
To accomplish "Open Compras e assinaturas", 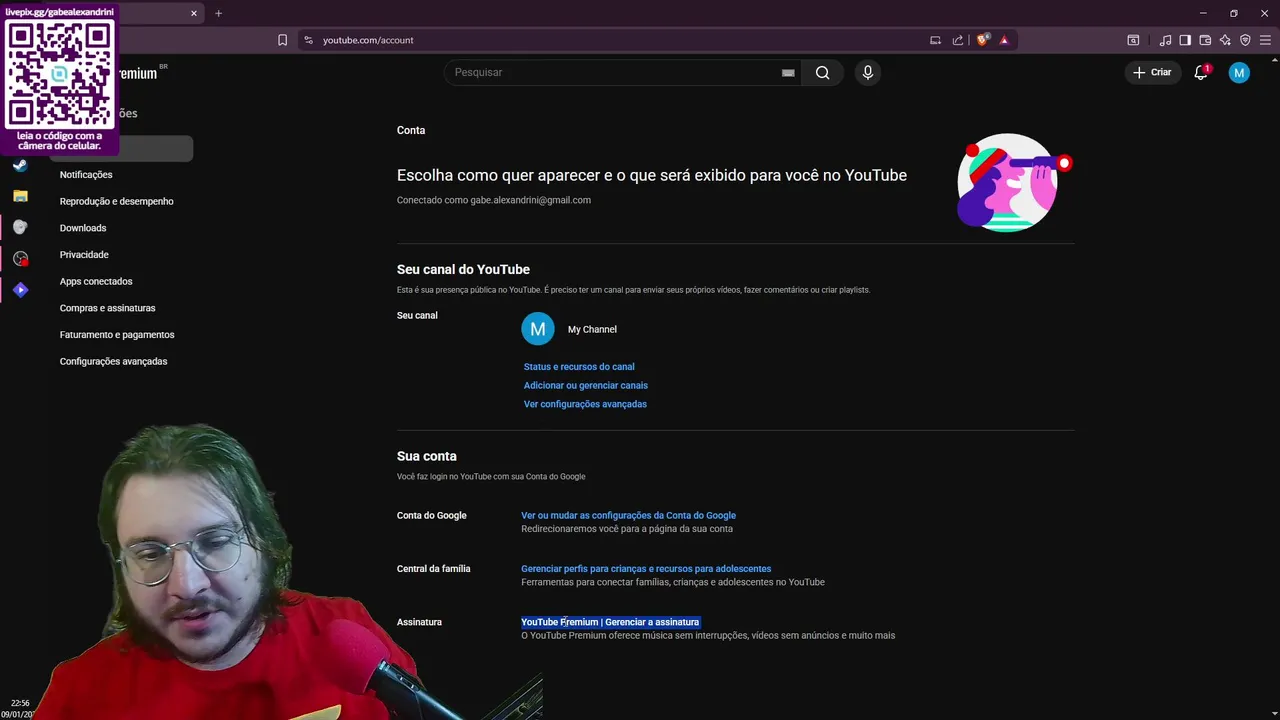I will point(107,308).
